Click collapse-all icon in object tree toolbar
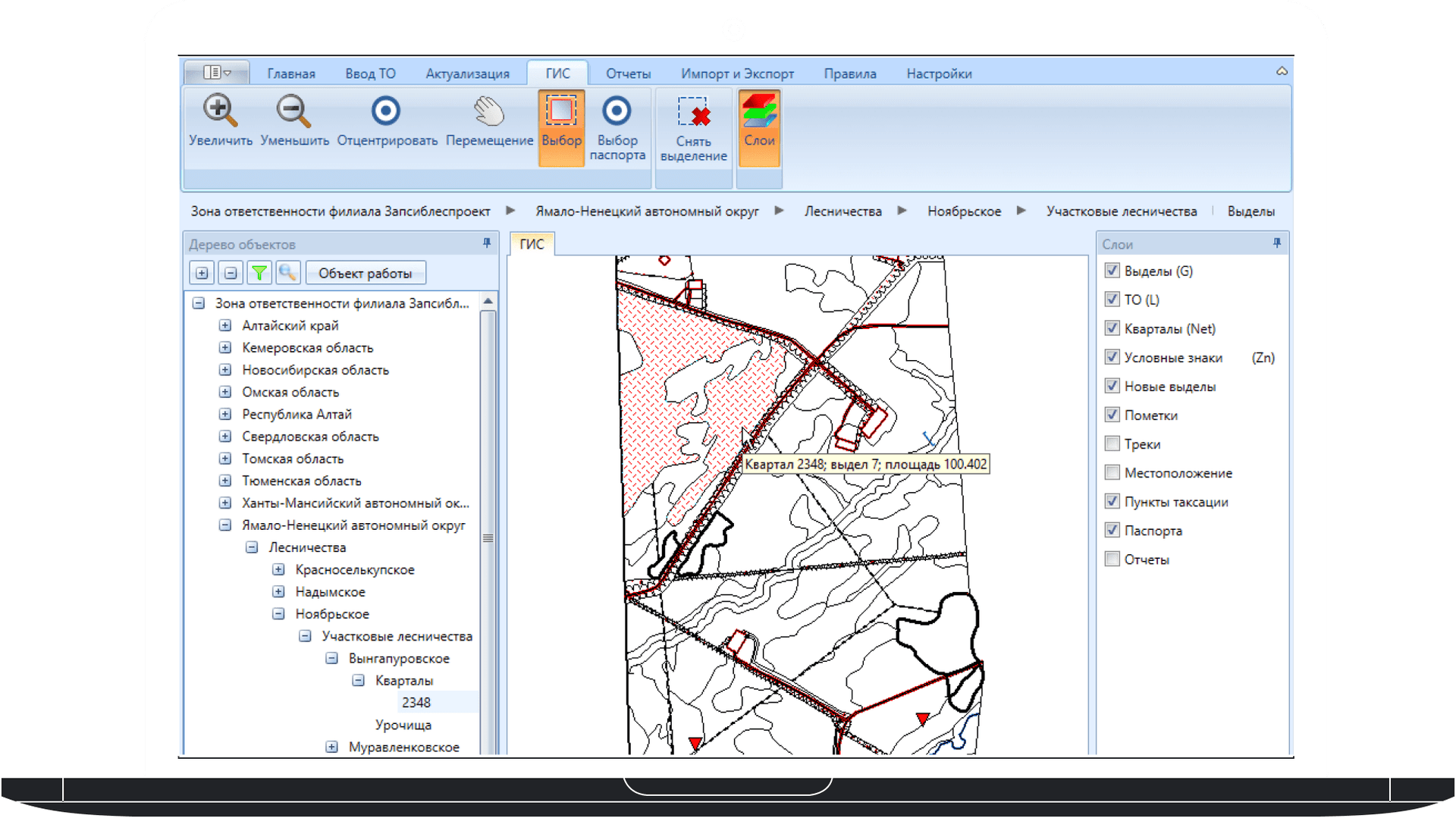This screenshot has width=1456, height=818. click(231, 273)
